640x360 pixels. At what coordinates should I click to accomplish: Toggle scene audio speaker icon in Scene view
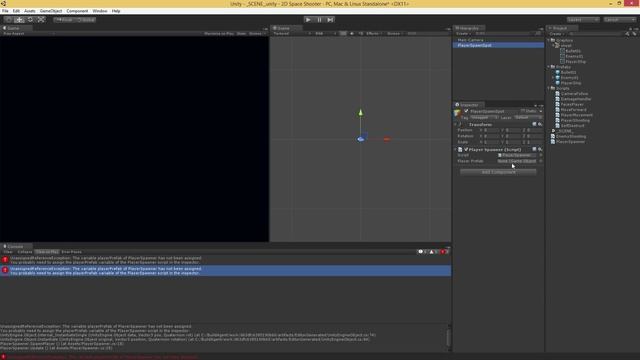[x=360, y=33]
